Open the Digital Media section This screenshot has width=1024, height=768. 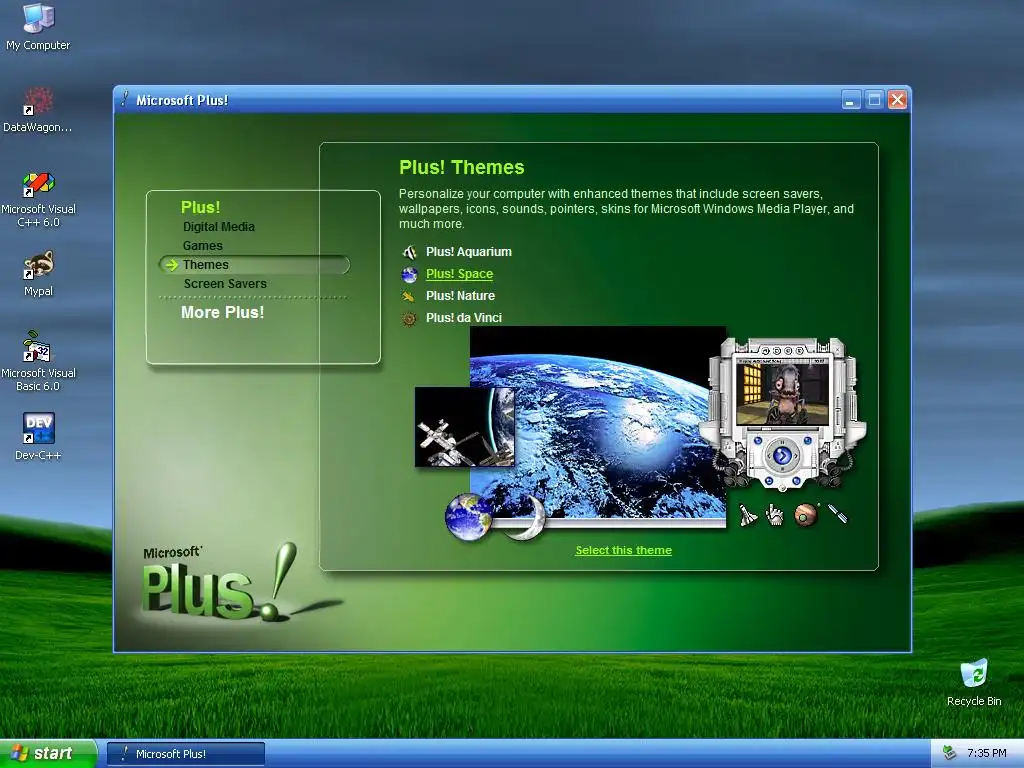pyautogui.click(x=219, y=227)
